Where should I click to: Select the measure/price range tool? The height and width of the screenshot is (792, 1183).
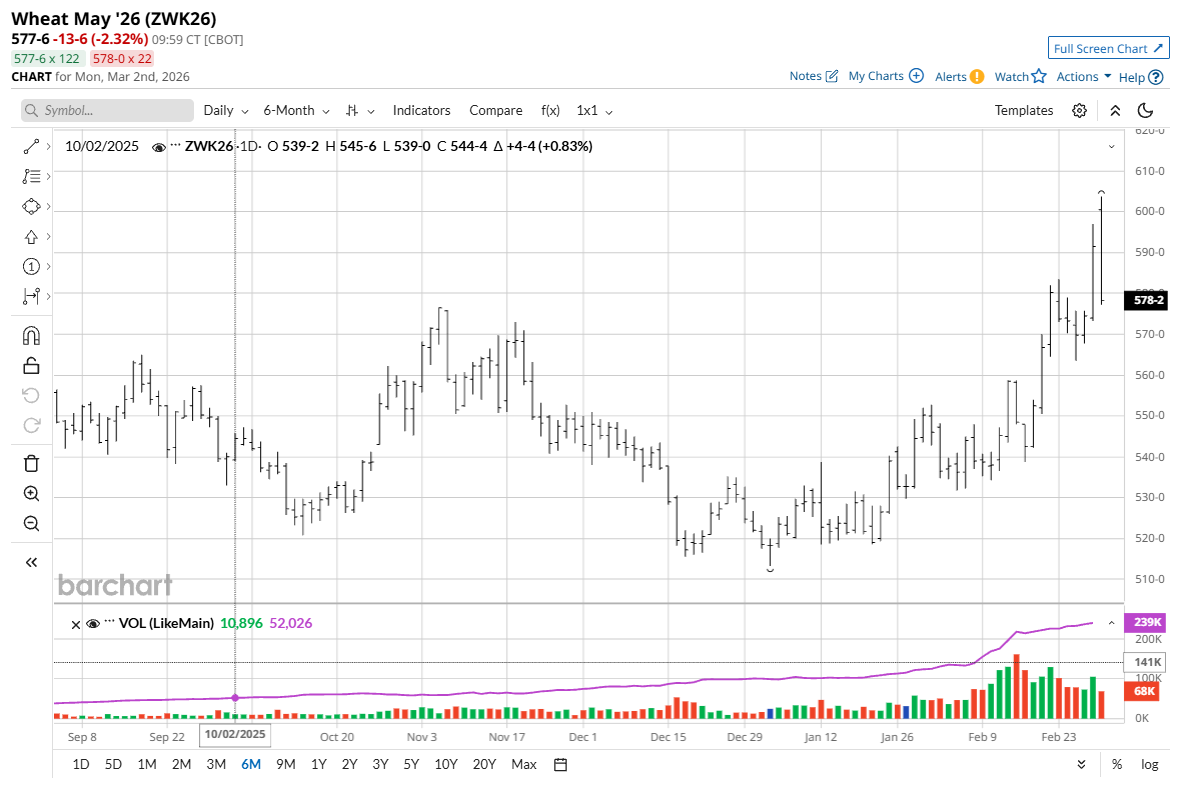pyautogui.click(x=31, y=296)
